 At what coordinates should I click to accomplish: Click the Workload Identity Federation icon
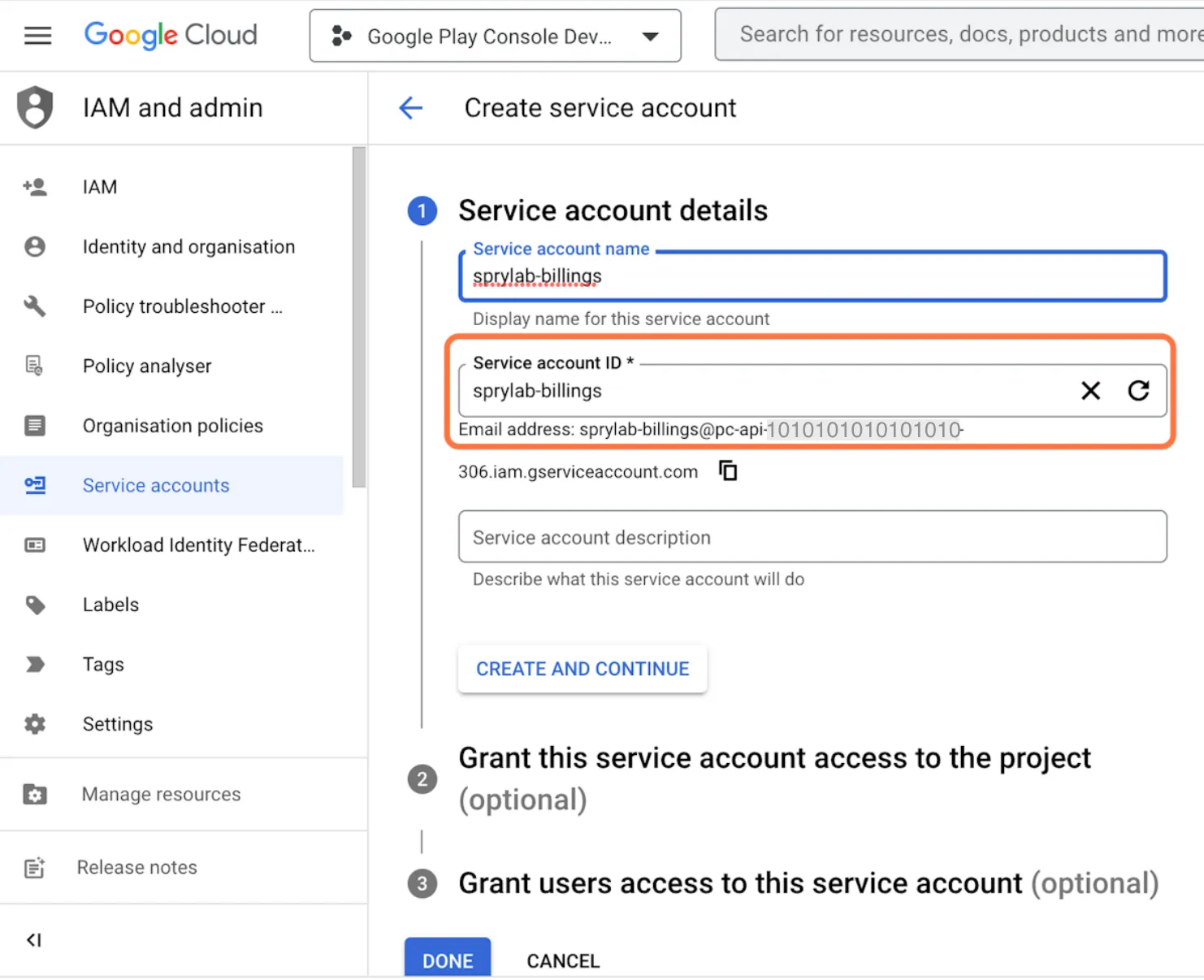coord(35,544)
